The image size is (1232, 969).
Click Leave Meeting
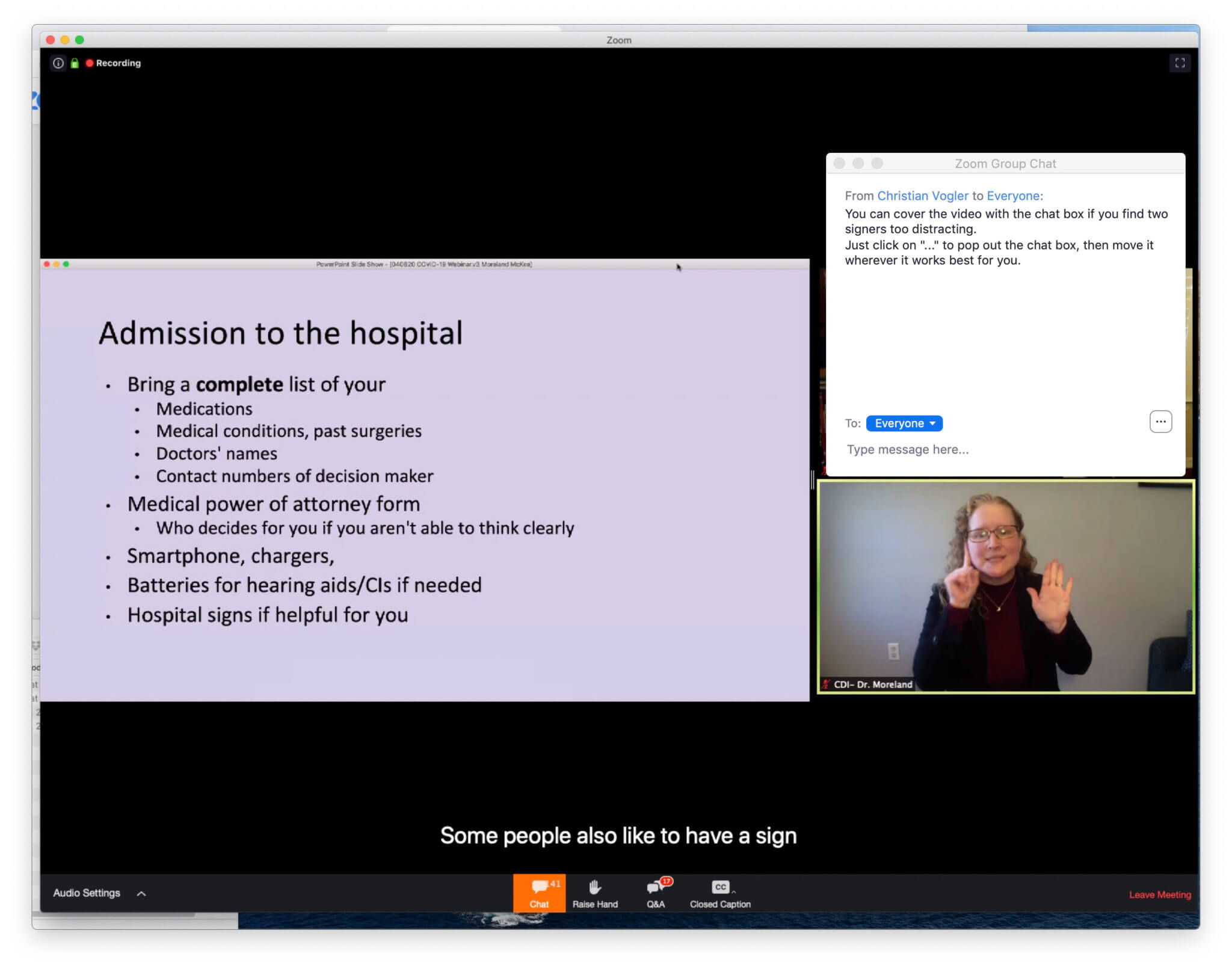click(x=1160, y=894)
